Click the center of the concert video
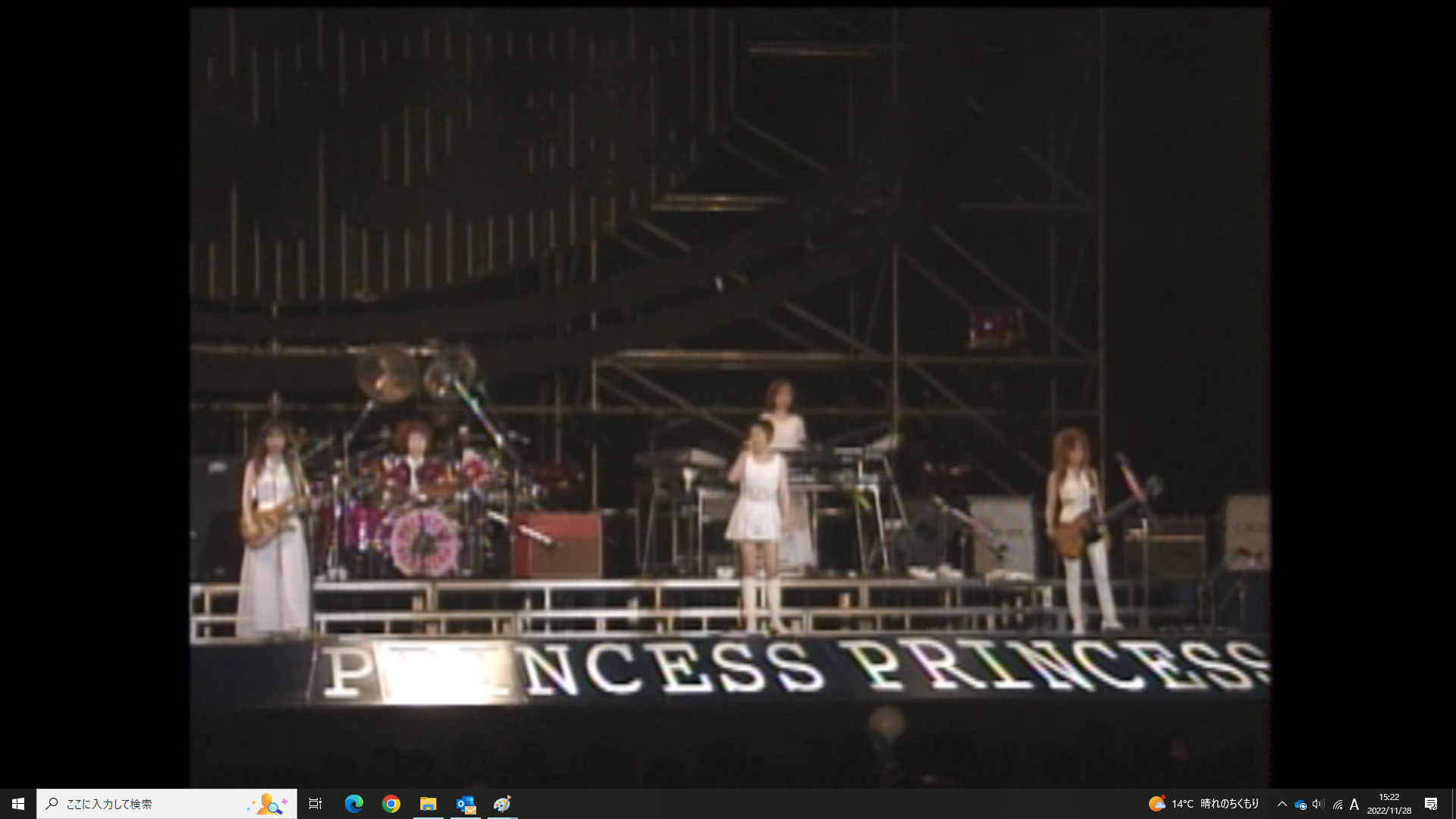Image resolution: width=1456 pixels, height=819 pixels. pyautogui.click(x=730, y=398)
